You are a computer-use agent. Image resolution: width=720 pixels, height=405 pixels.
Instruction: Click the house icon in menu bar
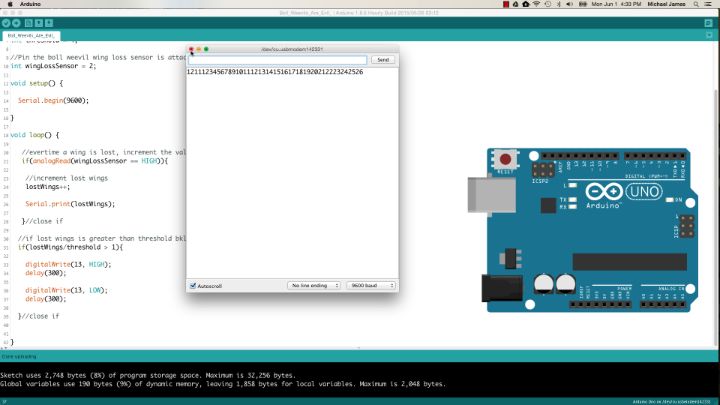526,4
